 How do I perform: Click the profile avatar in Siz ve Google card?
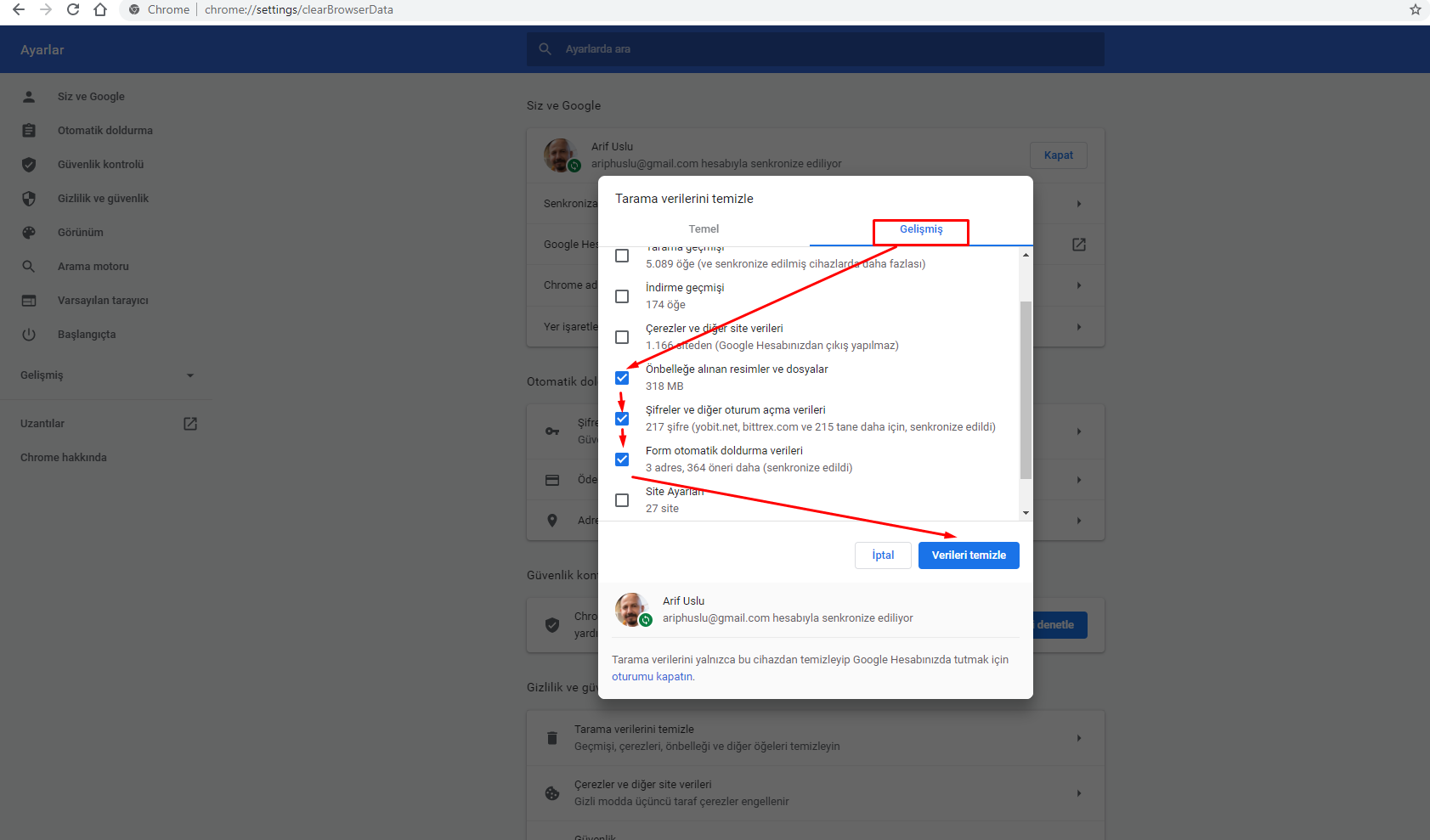click(561, 155)
